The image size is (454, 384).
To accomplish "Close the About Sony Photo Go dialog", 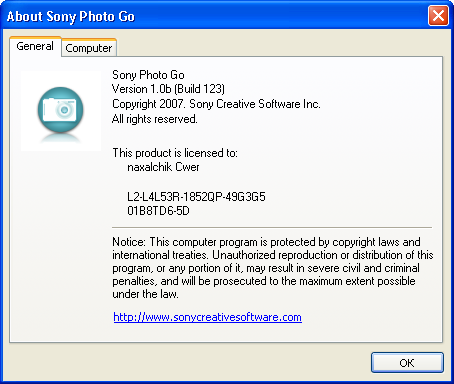I will tap(438, 16).
